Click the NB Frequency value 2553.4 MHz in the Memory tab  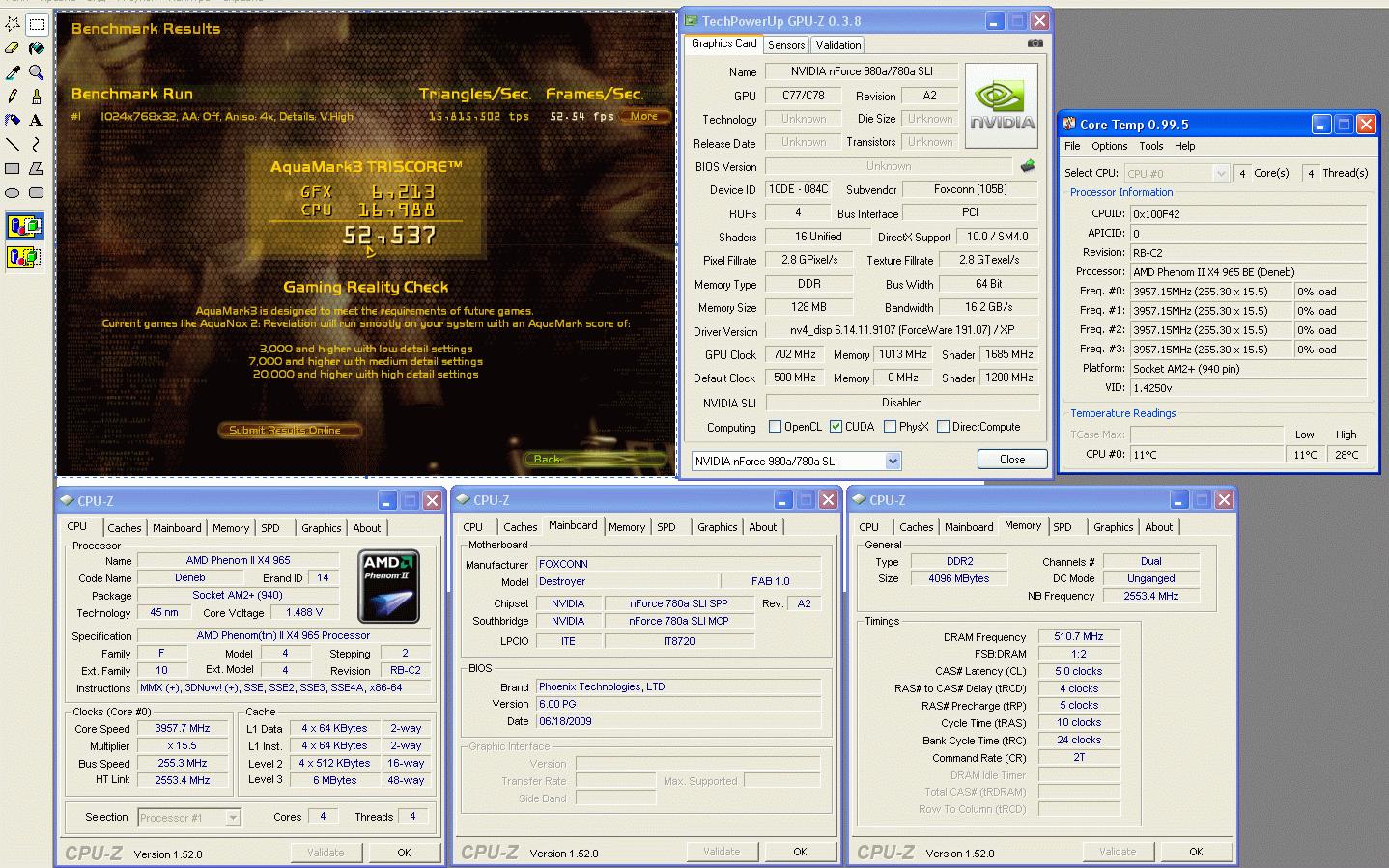coord(1150,597)
